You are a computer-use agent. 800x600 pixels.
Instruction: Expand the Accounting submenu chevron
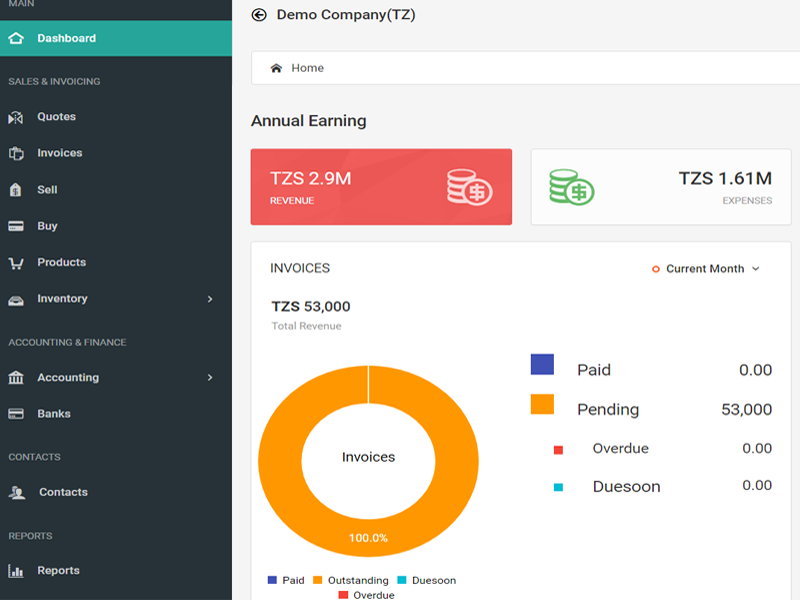(210, 378)
